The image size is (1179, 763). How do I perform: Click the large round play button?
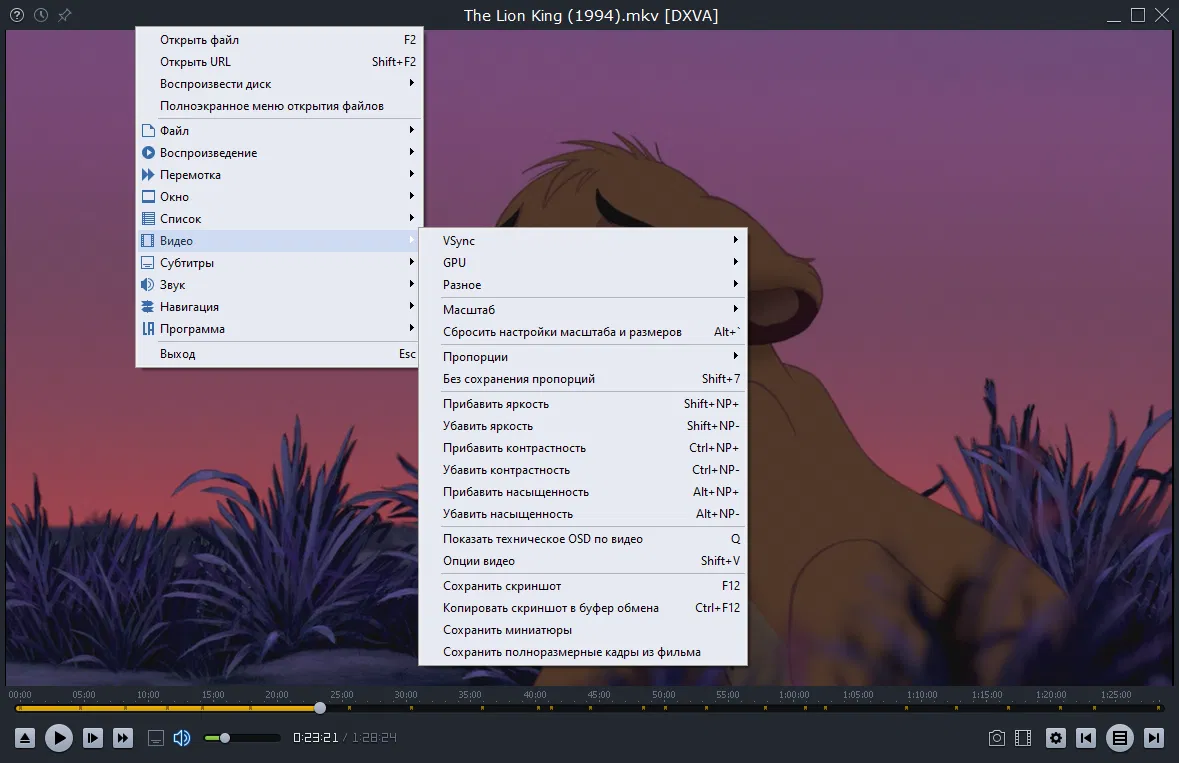pyautogui.click(x=59, y=738)
